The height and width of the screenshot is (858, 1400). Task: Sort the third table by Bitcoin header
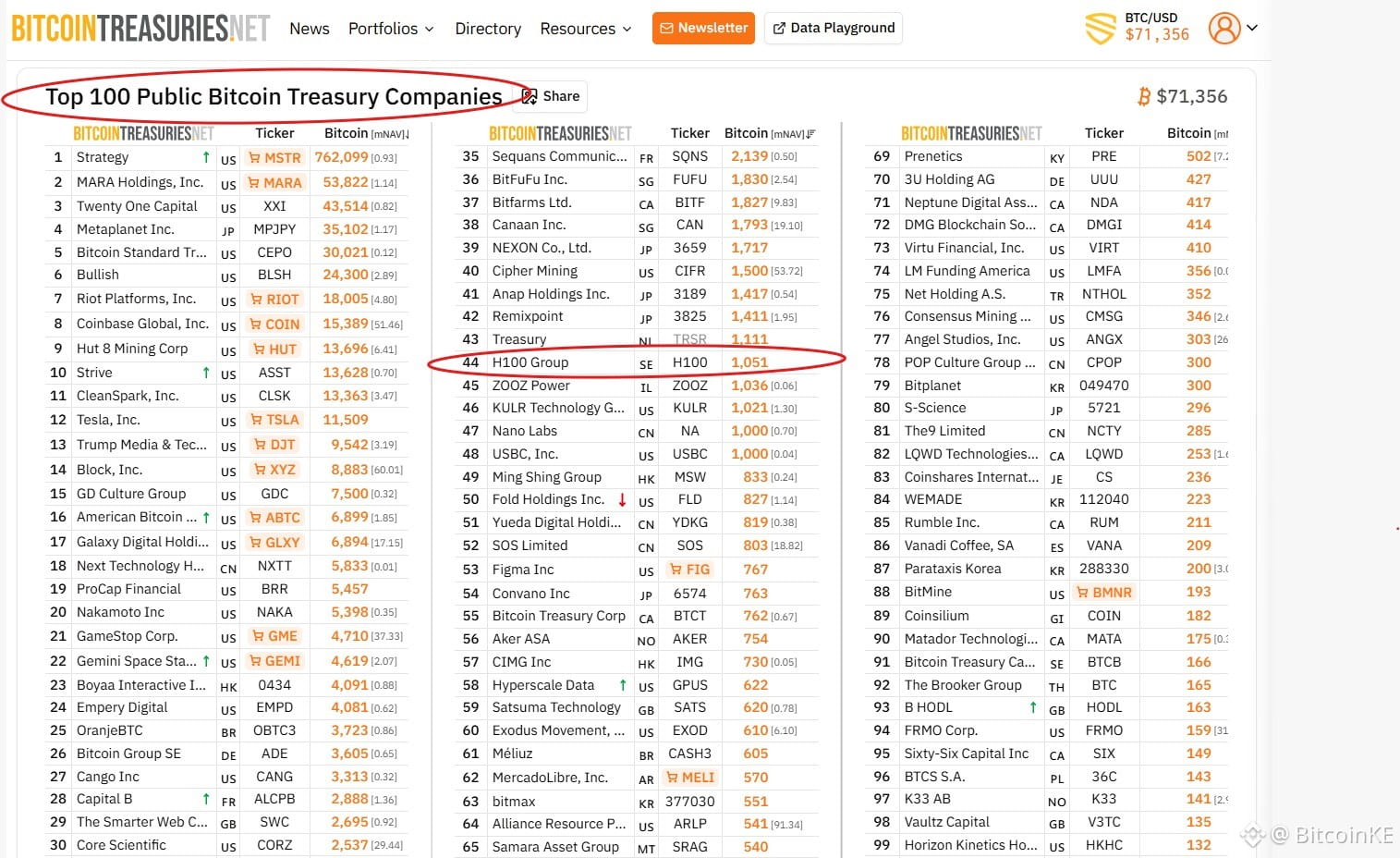coord(1197,133)
